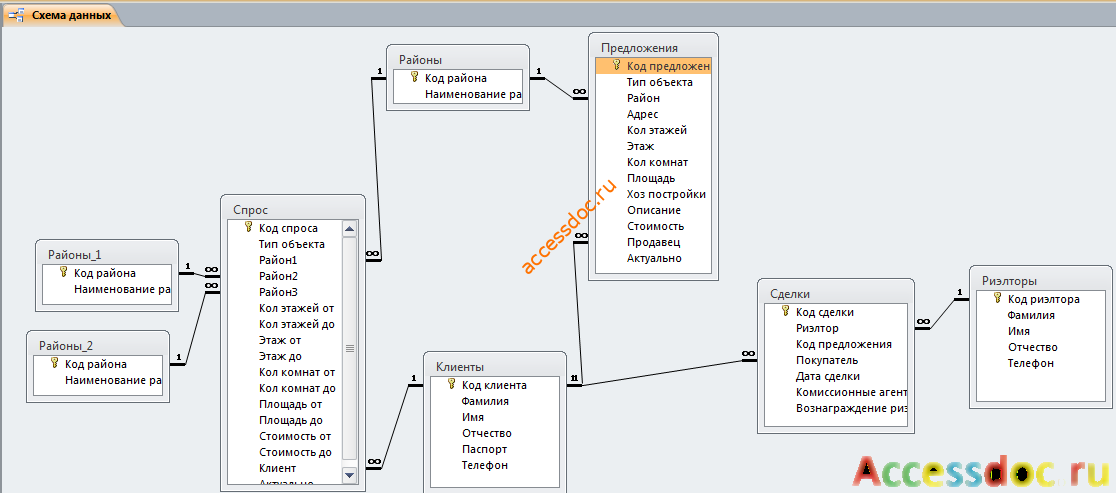Click key icon beside Код сделки
Screen dimensions: 1116x493
(x=786, y=312)
